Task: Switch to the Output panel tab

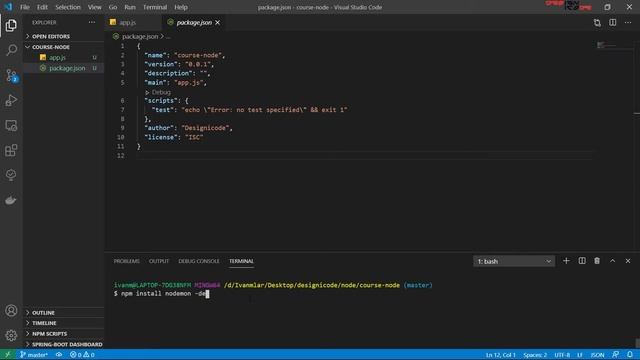Action: tap(159, 261)
